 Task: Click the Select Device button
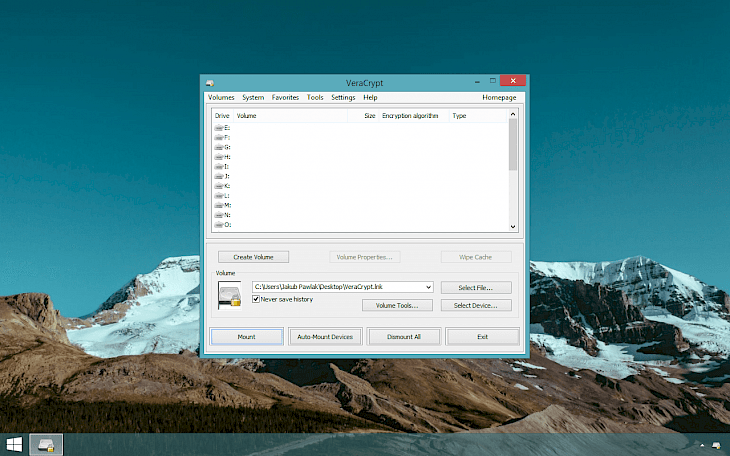(476, 306)
